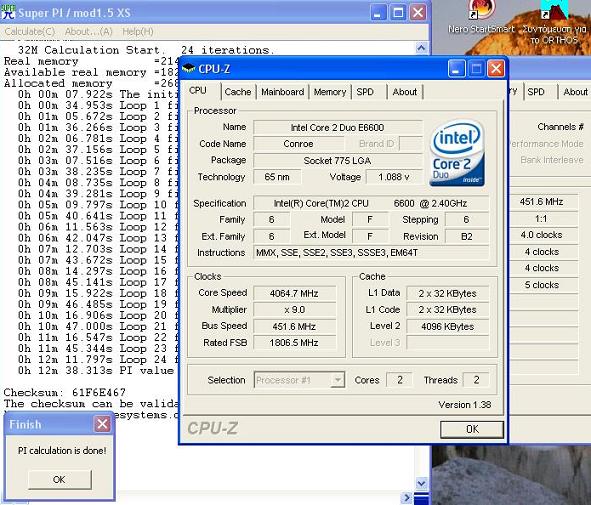Switch to the Cache tab in CPU-Z
This screenshot has width=591, height=505.
[x=238, y=92]
